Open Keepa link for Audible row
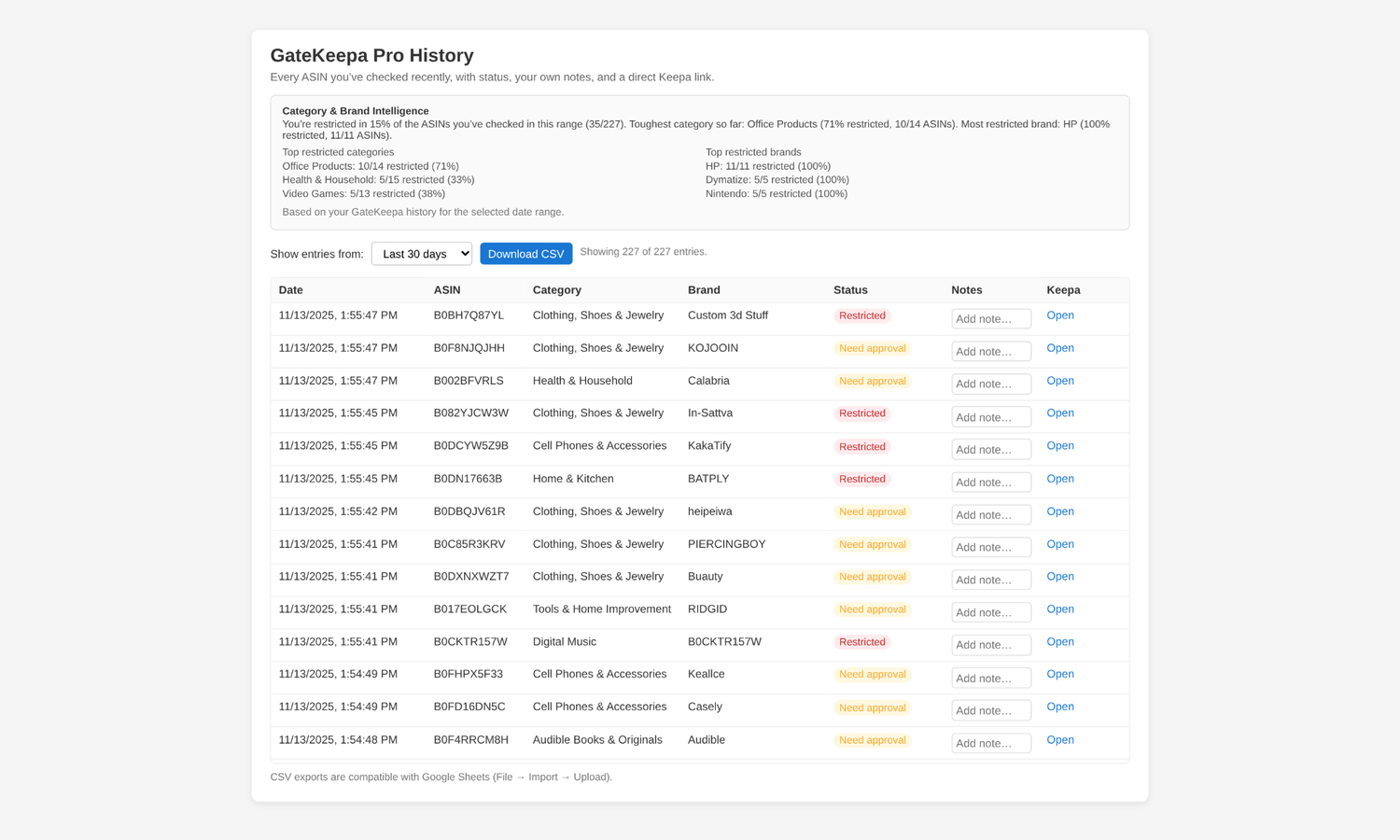Screen dimensions: 1400x840 tap(1059, 740)
